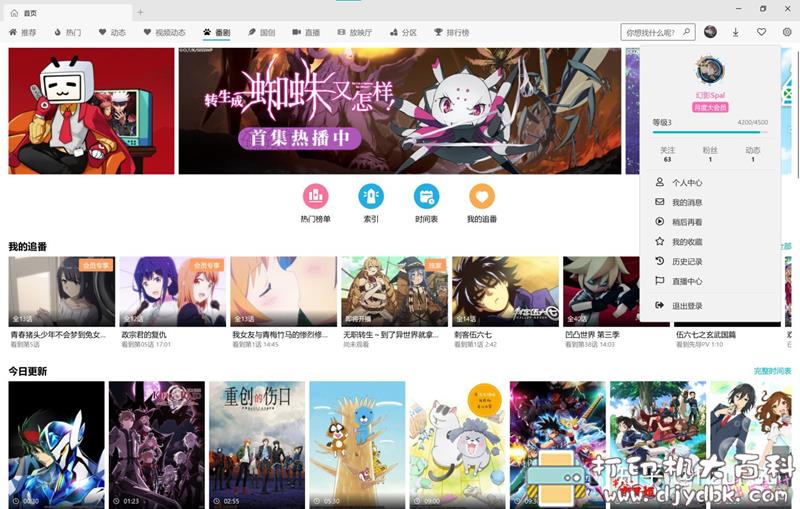Open the 我的追番 orange heart icon
The width and height of the screenshot is (800, 509).
482,196
